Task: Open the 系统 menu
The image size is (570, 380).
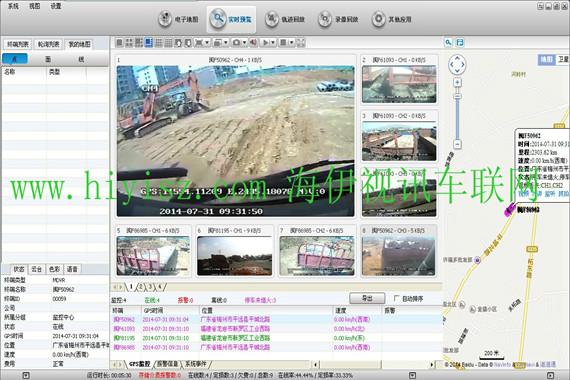Action: pos(13,6)
